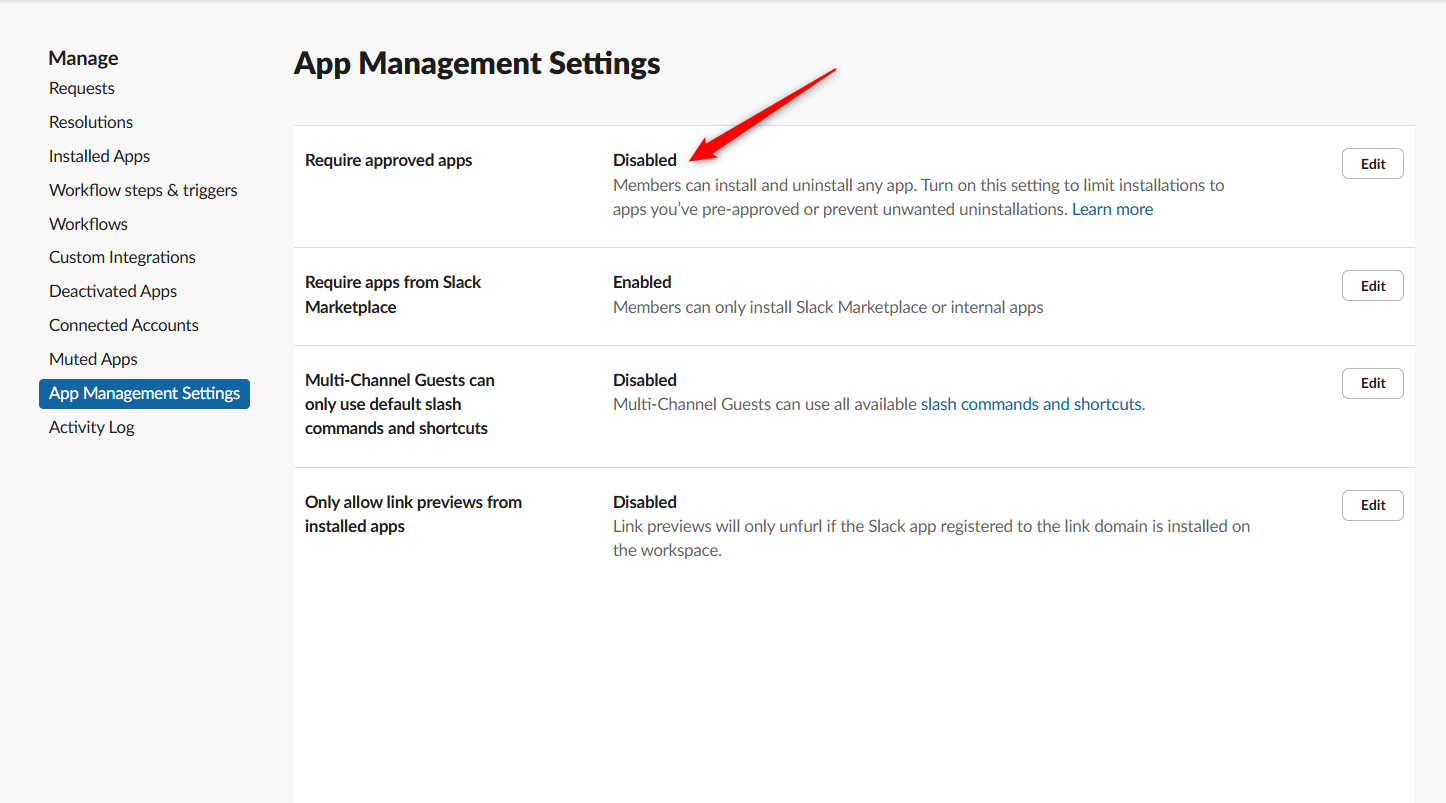Edit Only allow link previews setting
This screenshot has height=803, width=1446.
point(1372,505)
